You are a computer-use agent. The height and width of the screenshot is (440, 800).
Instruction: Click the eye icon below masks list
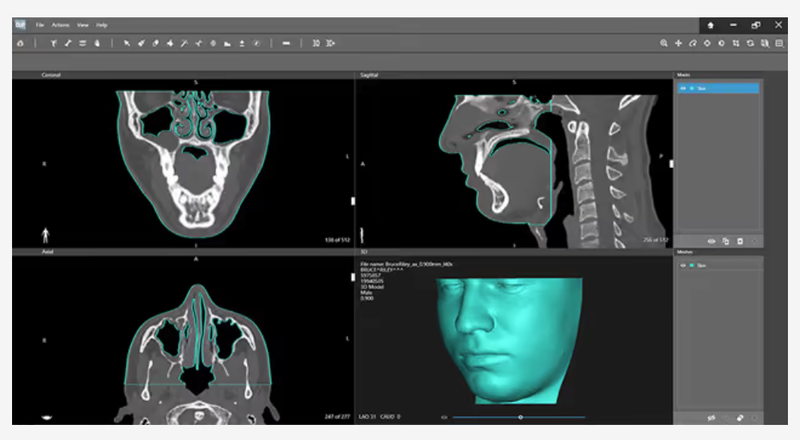tap(711, 241)
